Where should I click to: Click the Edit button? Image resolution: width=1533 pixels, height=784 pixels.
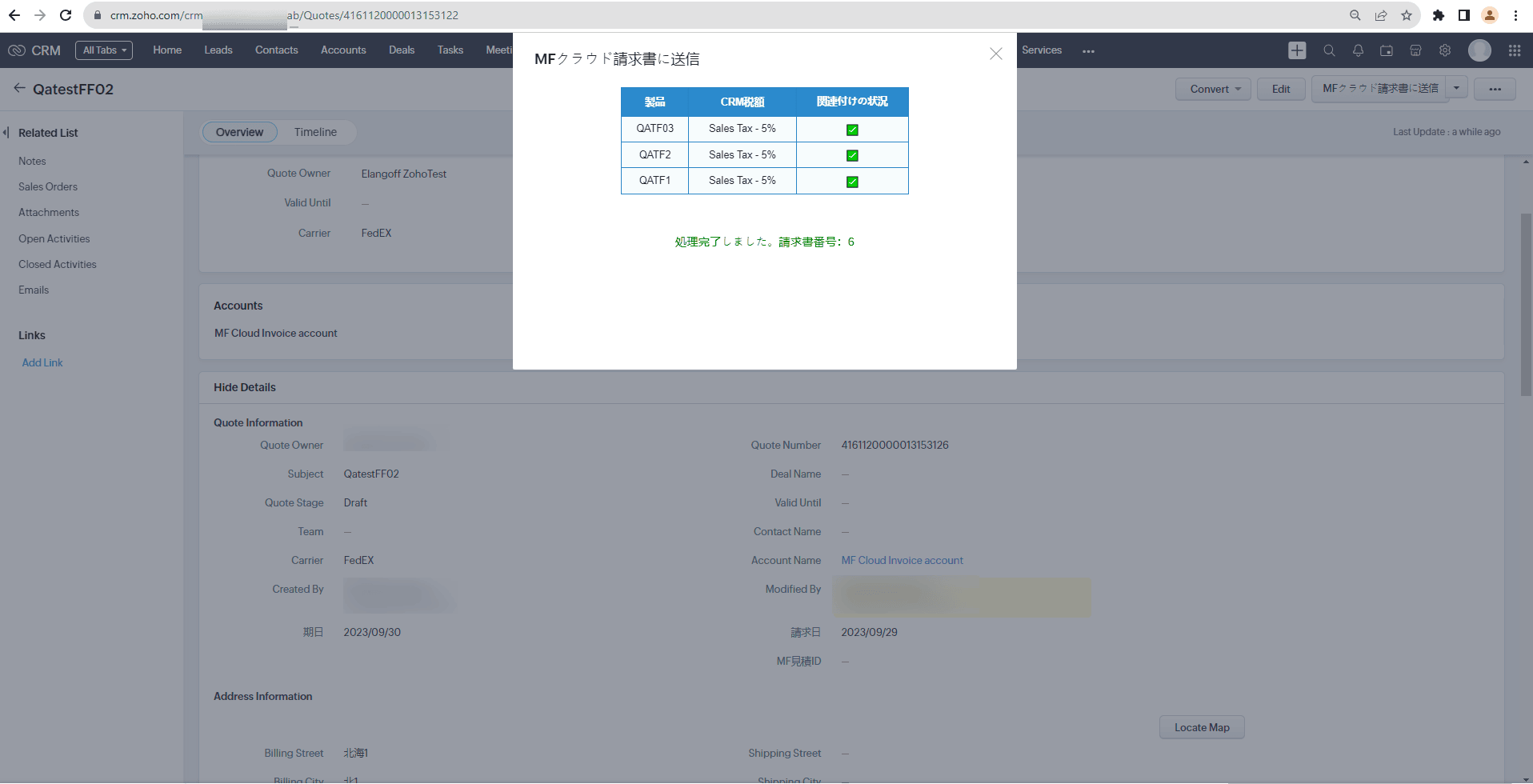pos(1280,89)
